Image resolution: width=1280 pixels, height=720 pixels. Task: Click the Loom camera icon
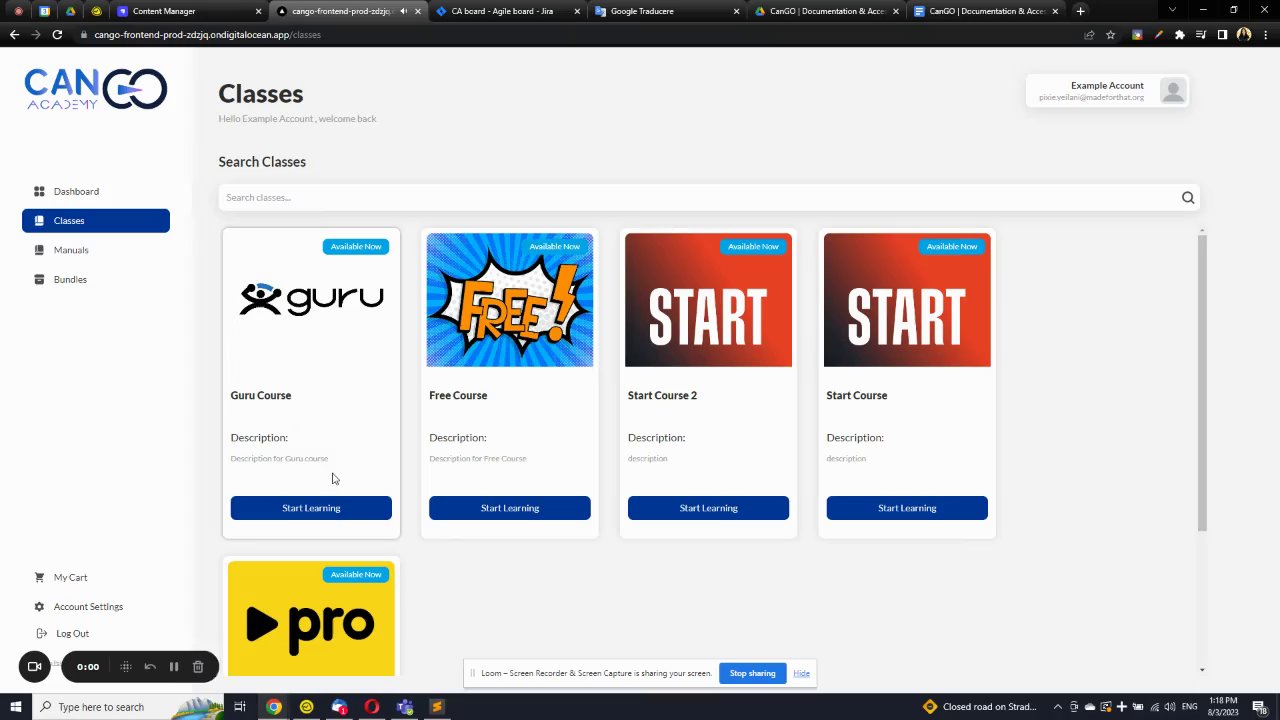[34, 667]
